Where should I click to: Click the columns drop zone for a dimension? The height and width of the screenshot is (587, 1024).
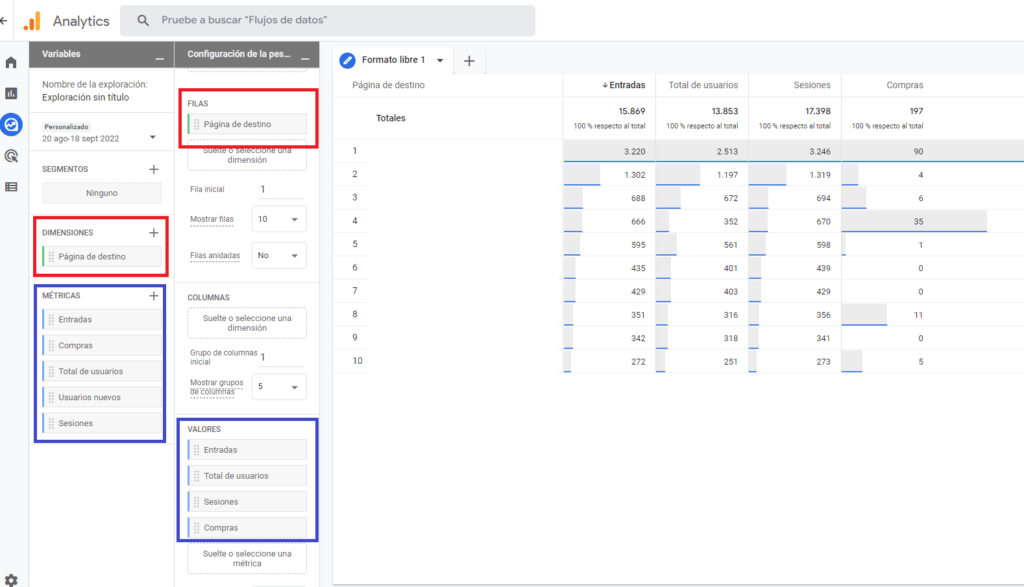[x=247, y=323]
